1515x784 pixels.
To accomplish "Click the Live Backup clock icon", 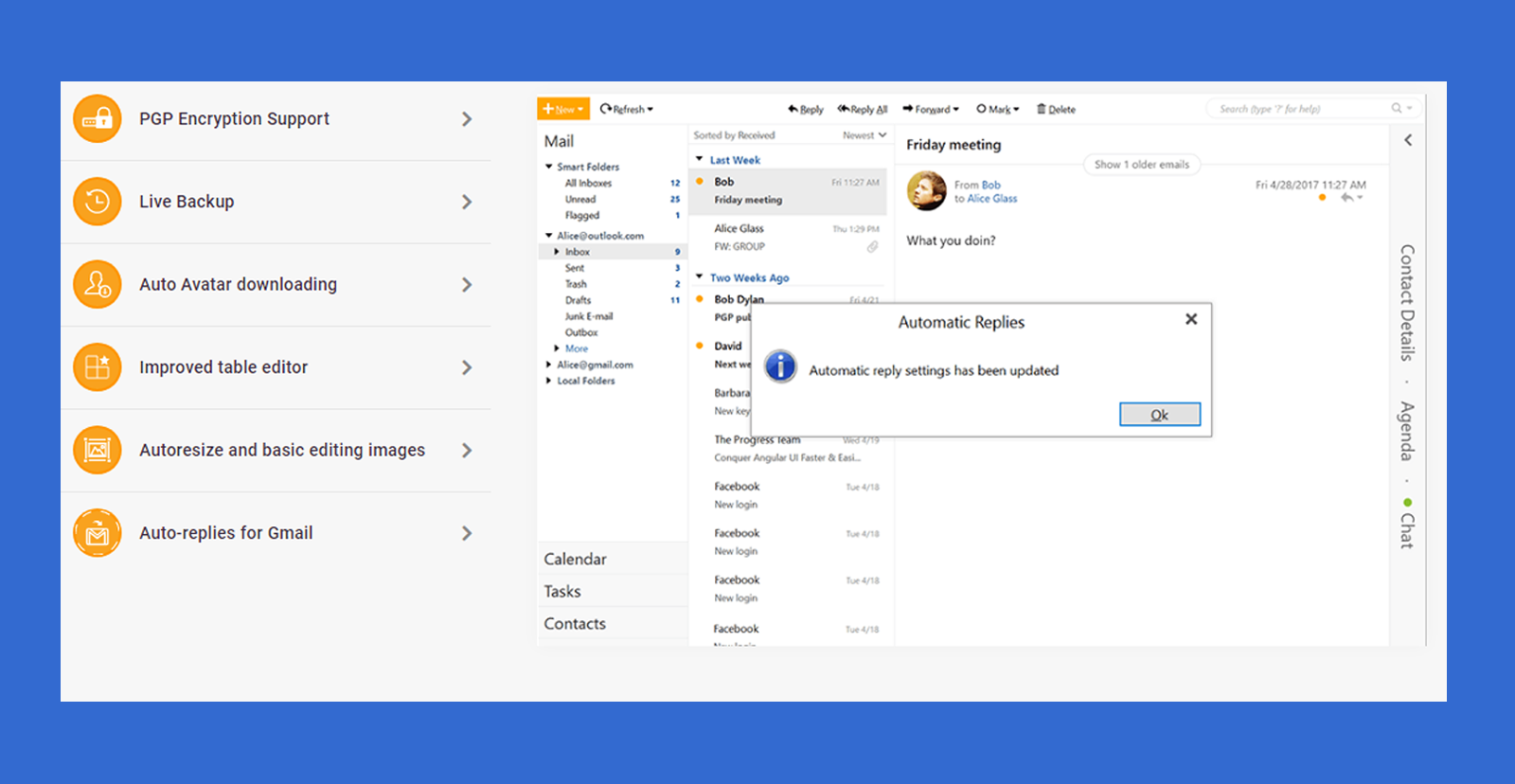I will (x=98, y=202).
